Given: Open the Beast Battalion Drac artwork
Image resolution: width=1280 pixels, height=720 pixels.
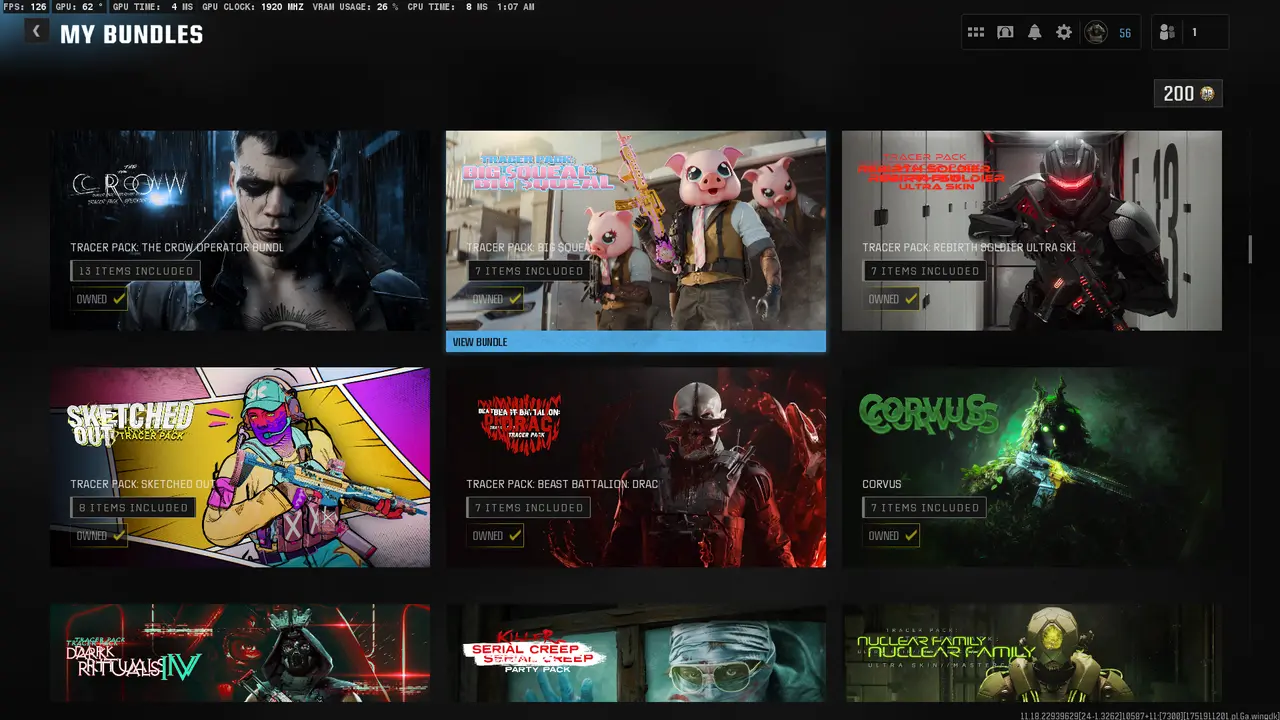Looking at the screenshot, I should point(636,467).
